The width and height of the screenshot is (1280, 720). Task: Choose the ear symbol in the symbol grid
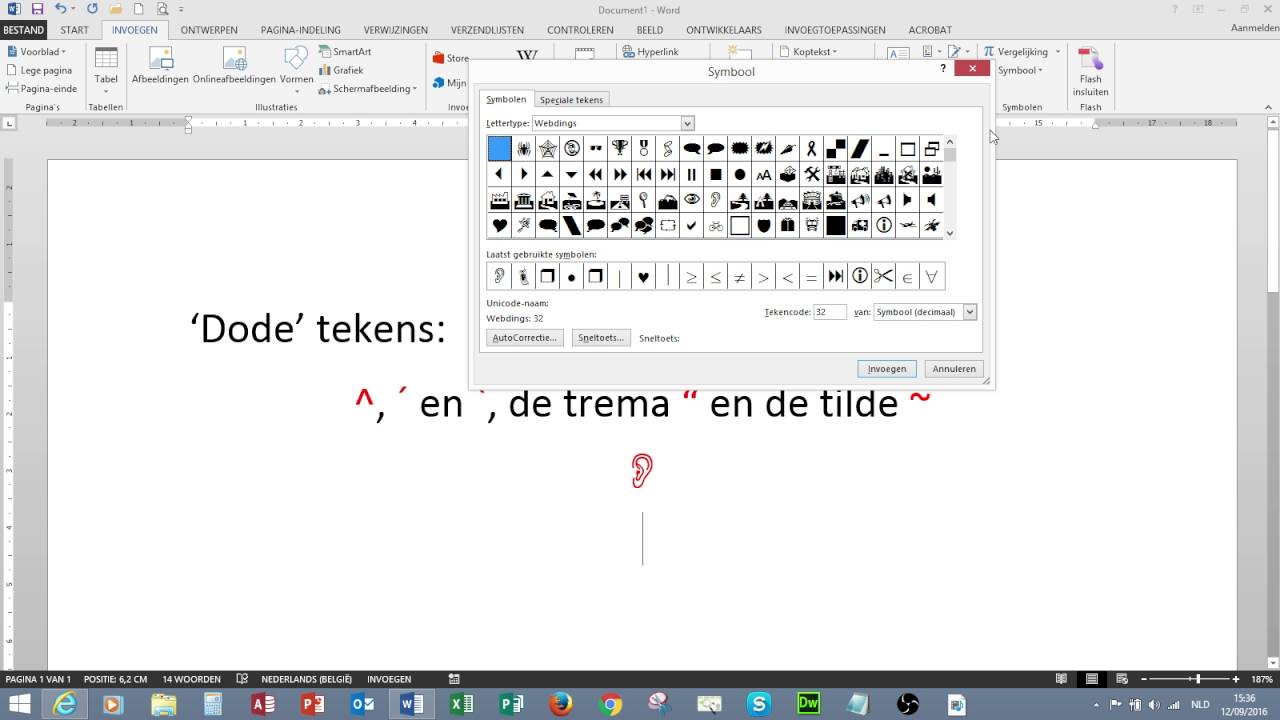click(716, 200)
